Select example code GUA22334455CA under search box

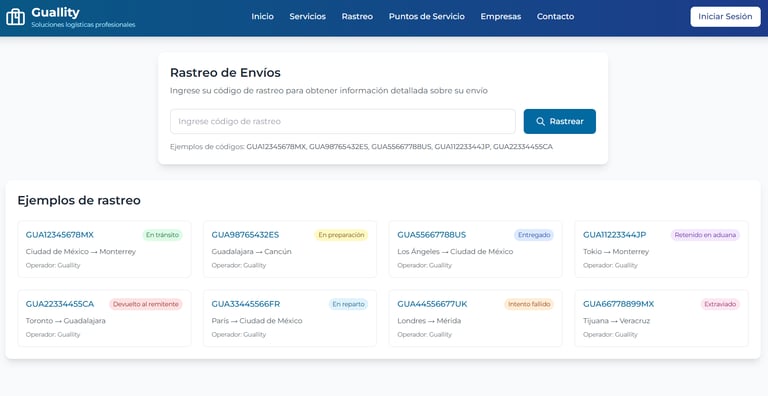[523, 147]
